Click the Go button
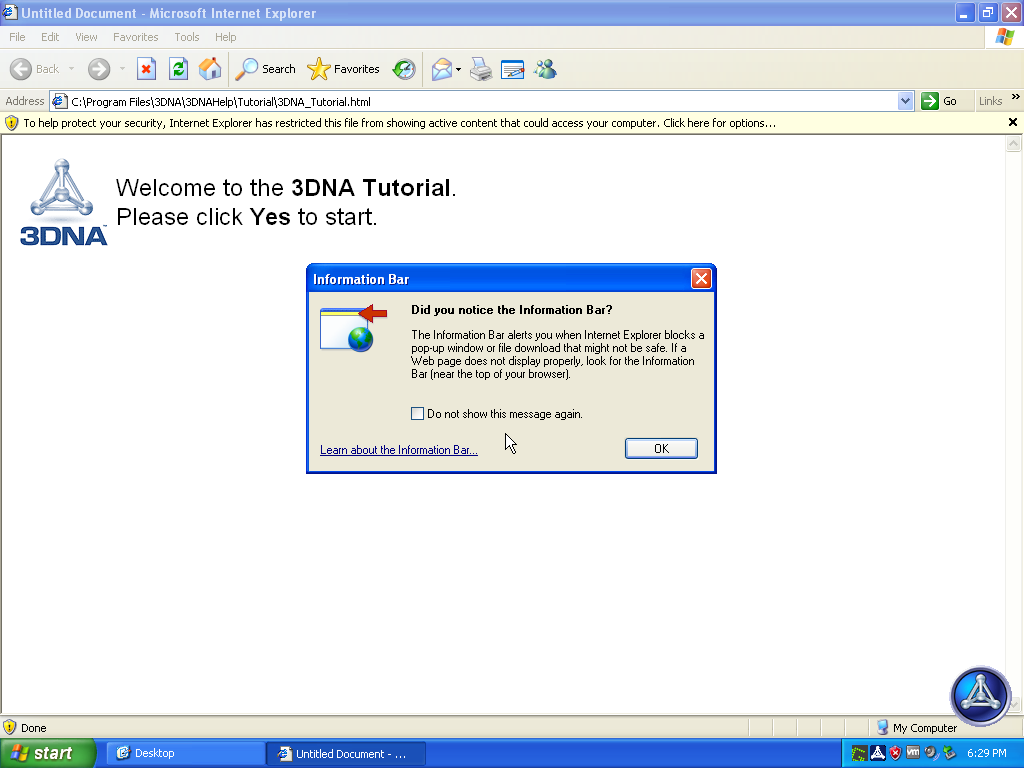Viewport: 1024px width, 768px height. [x=939, y=101]
